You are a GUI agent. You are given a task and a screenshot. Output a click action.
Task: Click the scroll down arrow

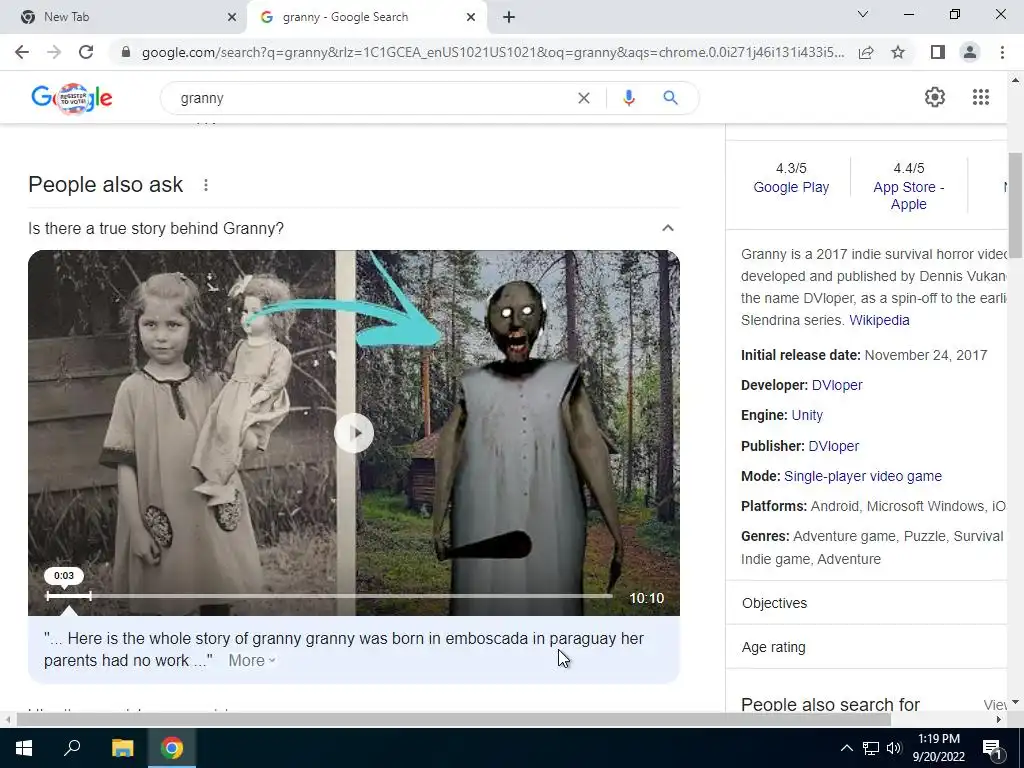click(1015, 703)
